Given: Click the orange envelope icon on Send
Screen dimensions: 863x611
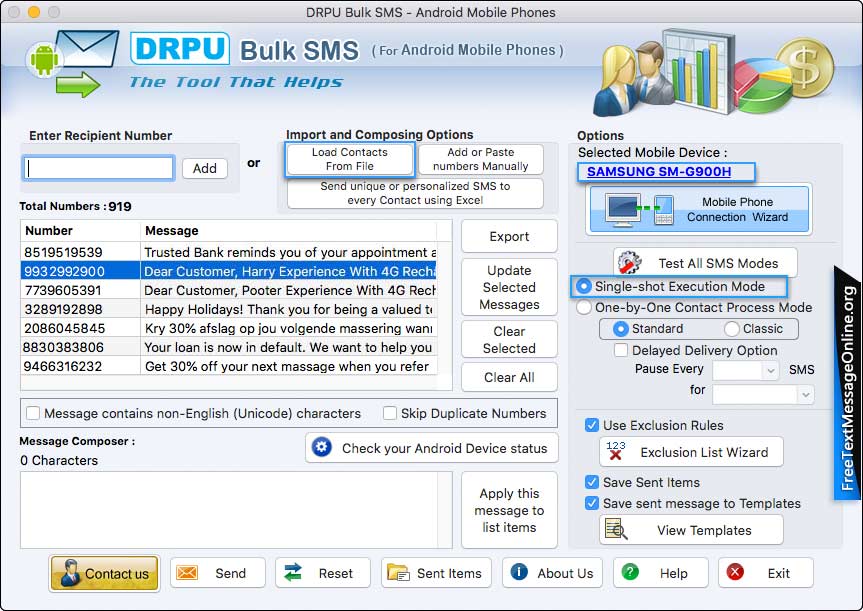Looking at the screenshot, I should coord(187,573).
